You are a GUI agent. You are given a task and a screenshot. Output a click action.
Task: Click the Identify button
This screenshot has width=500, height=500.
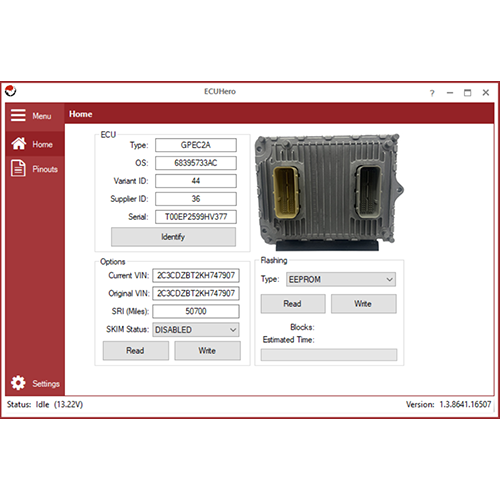coord(173,237)
